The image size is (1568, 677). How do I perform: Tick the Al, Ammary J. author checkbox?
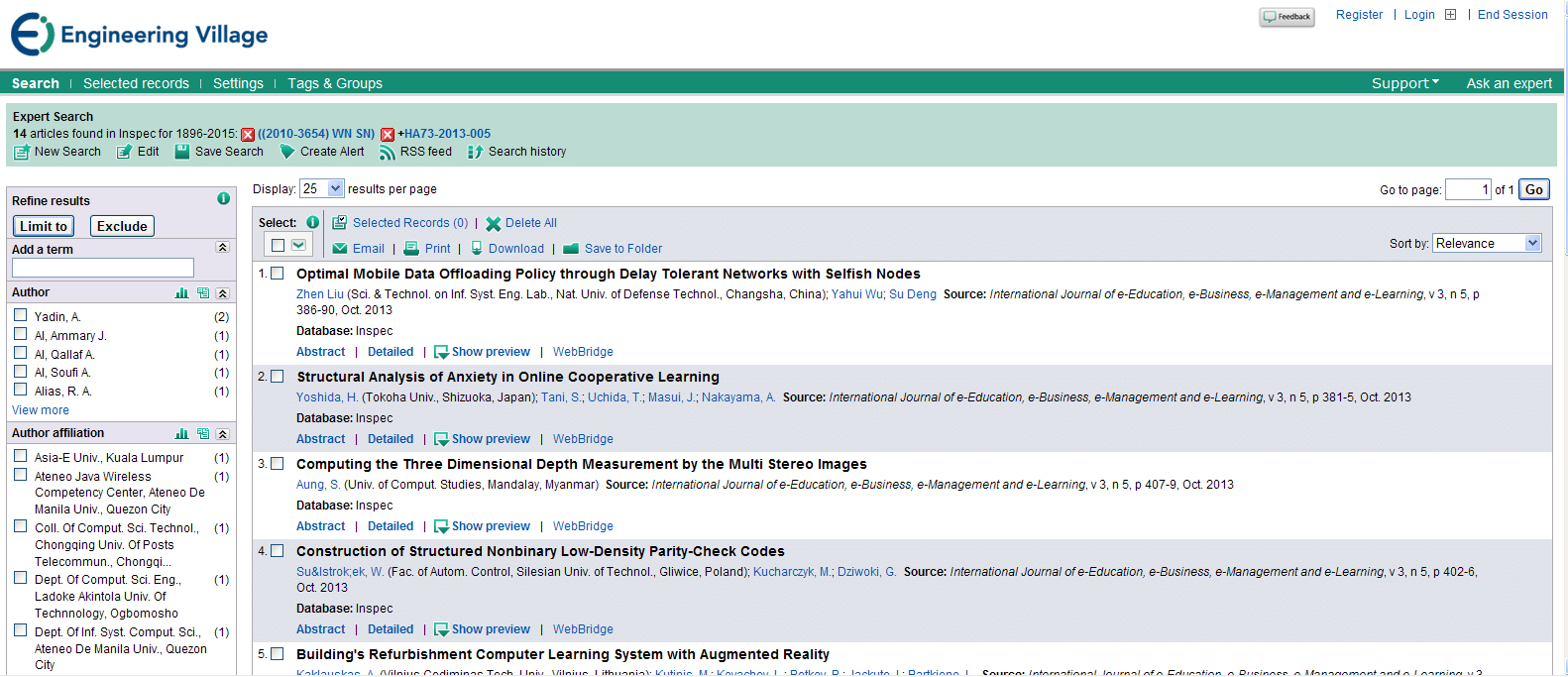tap(20, 334)
